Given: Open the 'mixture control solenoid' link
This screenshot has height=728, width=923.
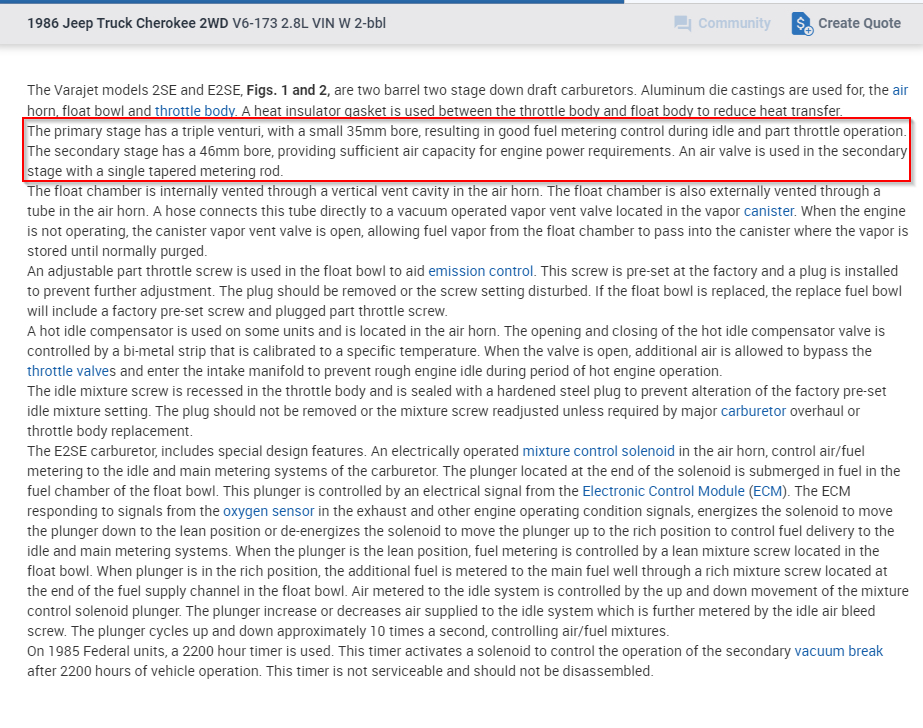Looking at the screenshot, I should coord(599,451).
